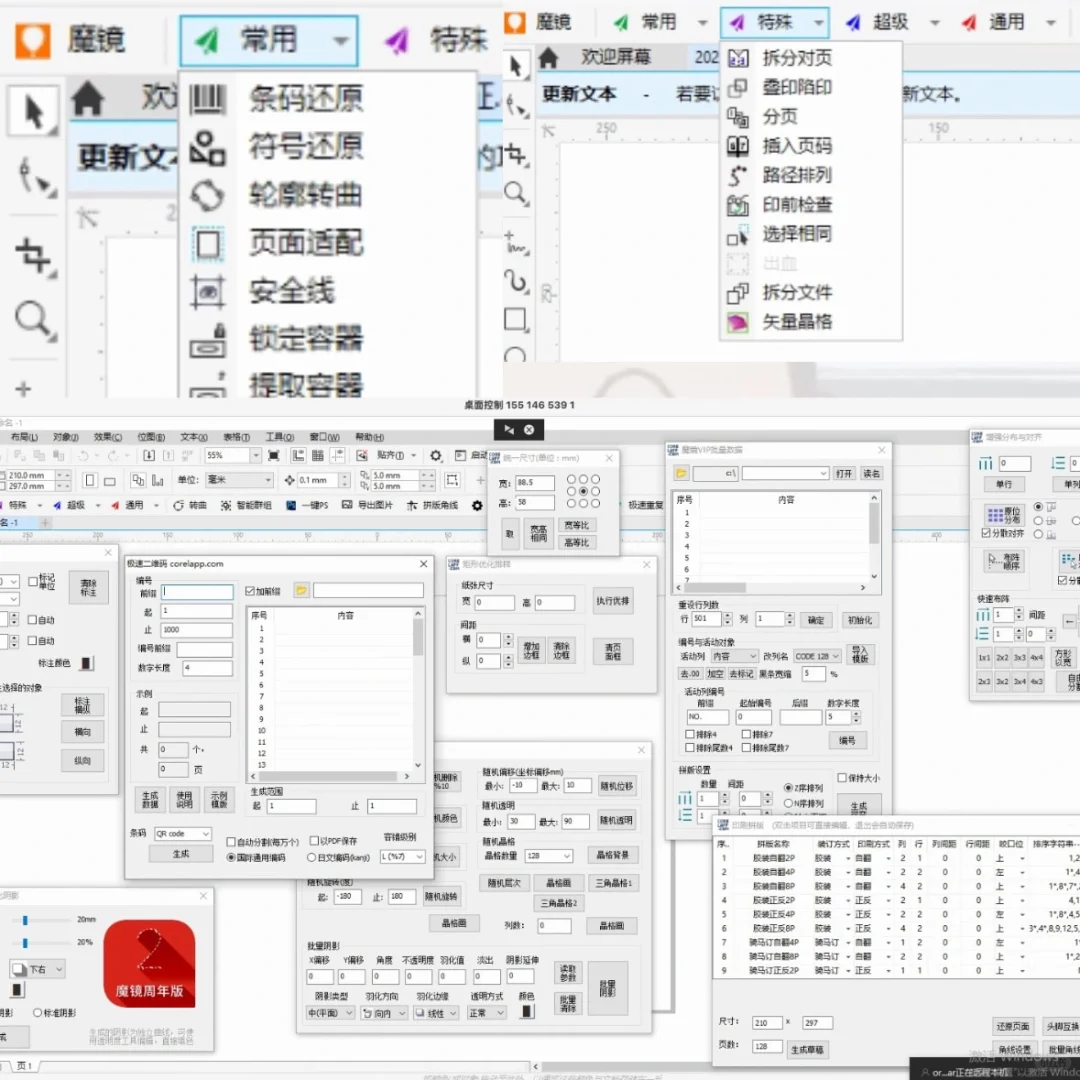Open the 55% zoom level dropdown
Screen dimensions: 1080x1080
pos(256,455)
